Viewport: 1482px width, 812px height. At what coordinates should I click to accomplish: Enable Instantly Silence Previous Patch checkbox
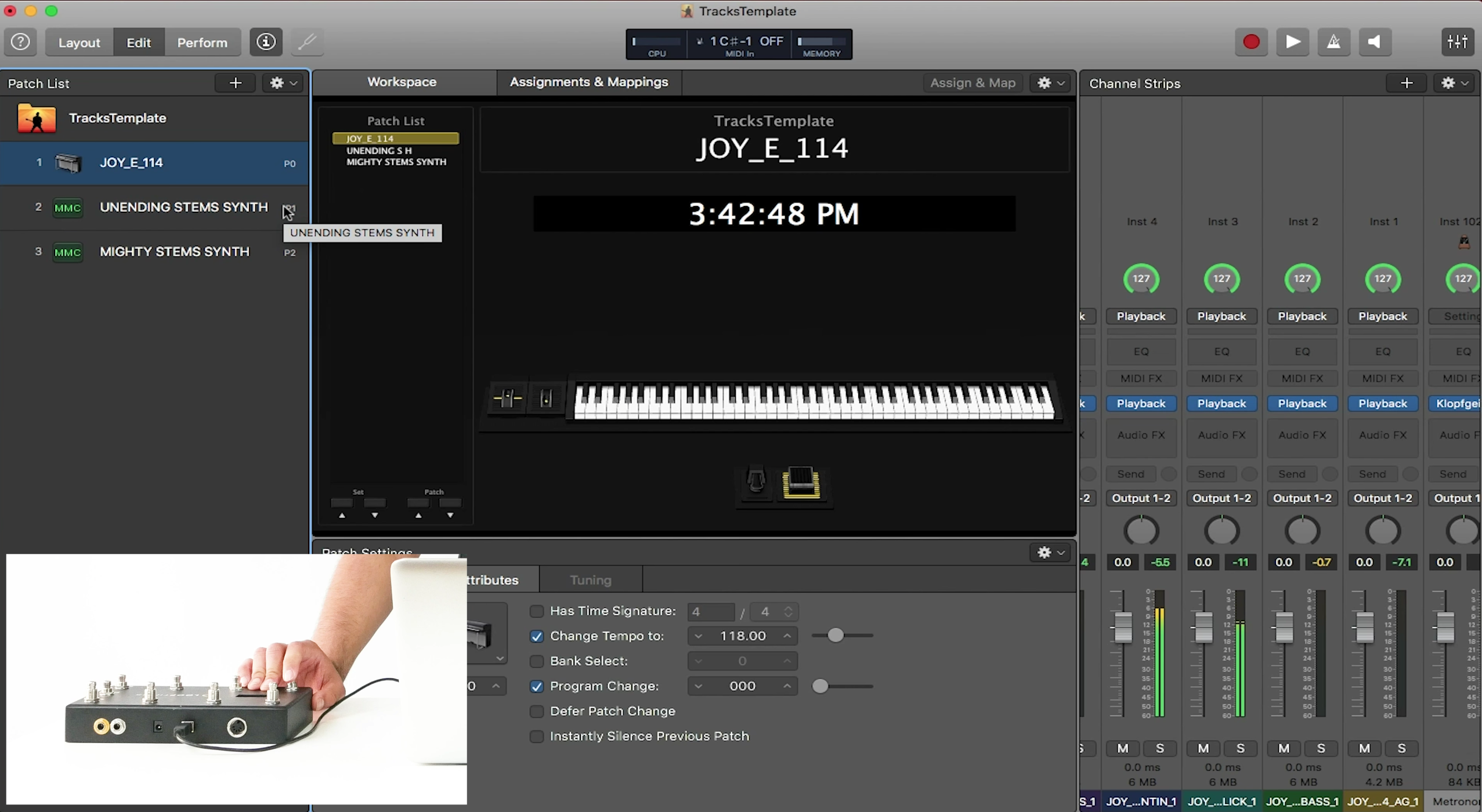tap(536, 735)
